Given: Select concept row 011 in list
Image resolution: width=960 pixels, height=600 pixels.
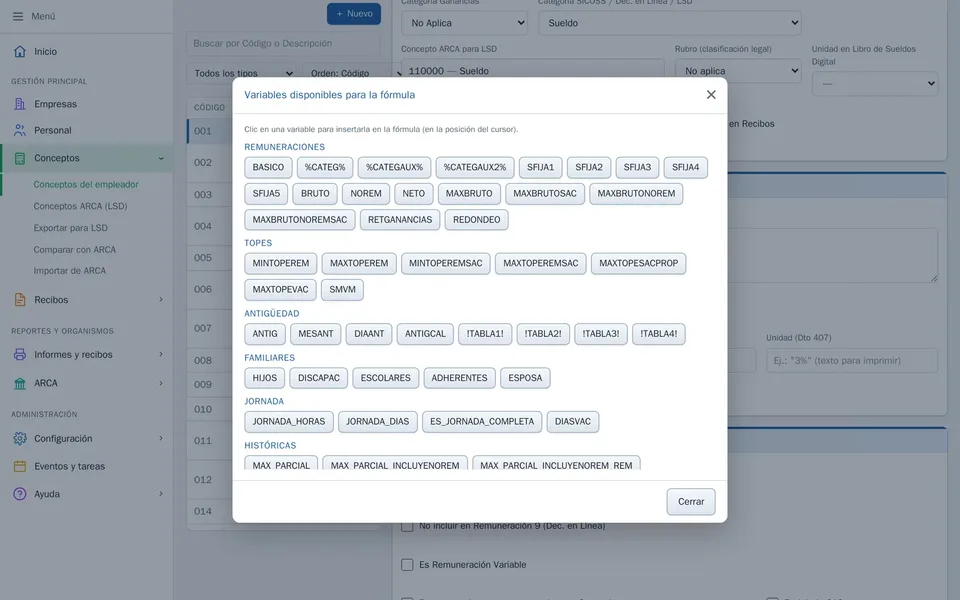Looking at the screenshot, I should pos(210,441).
